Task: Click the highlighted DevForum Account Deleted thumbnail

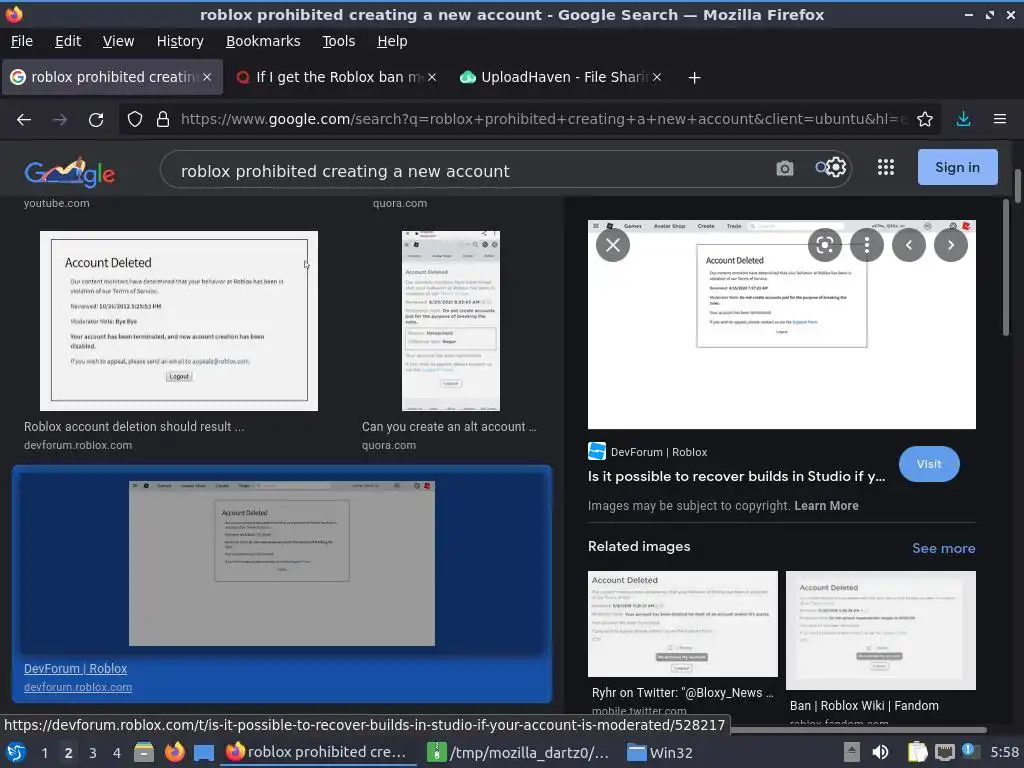Action: point(281,563)
